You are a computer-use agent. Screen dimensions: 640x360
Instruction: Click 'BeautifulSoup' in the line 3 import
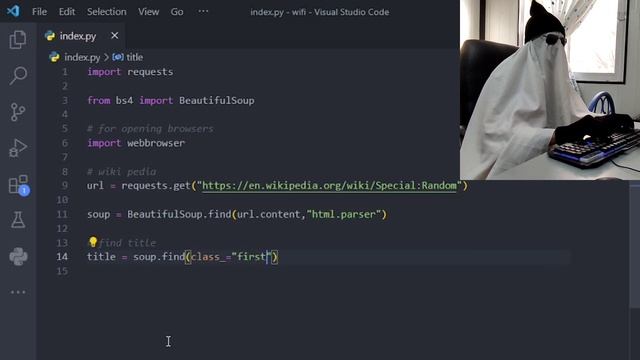(x=216, y=100)
